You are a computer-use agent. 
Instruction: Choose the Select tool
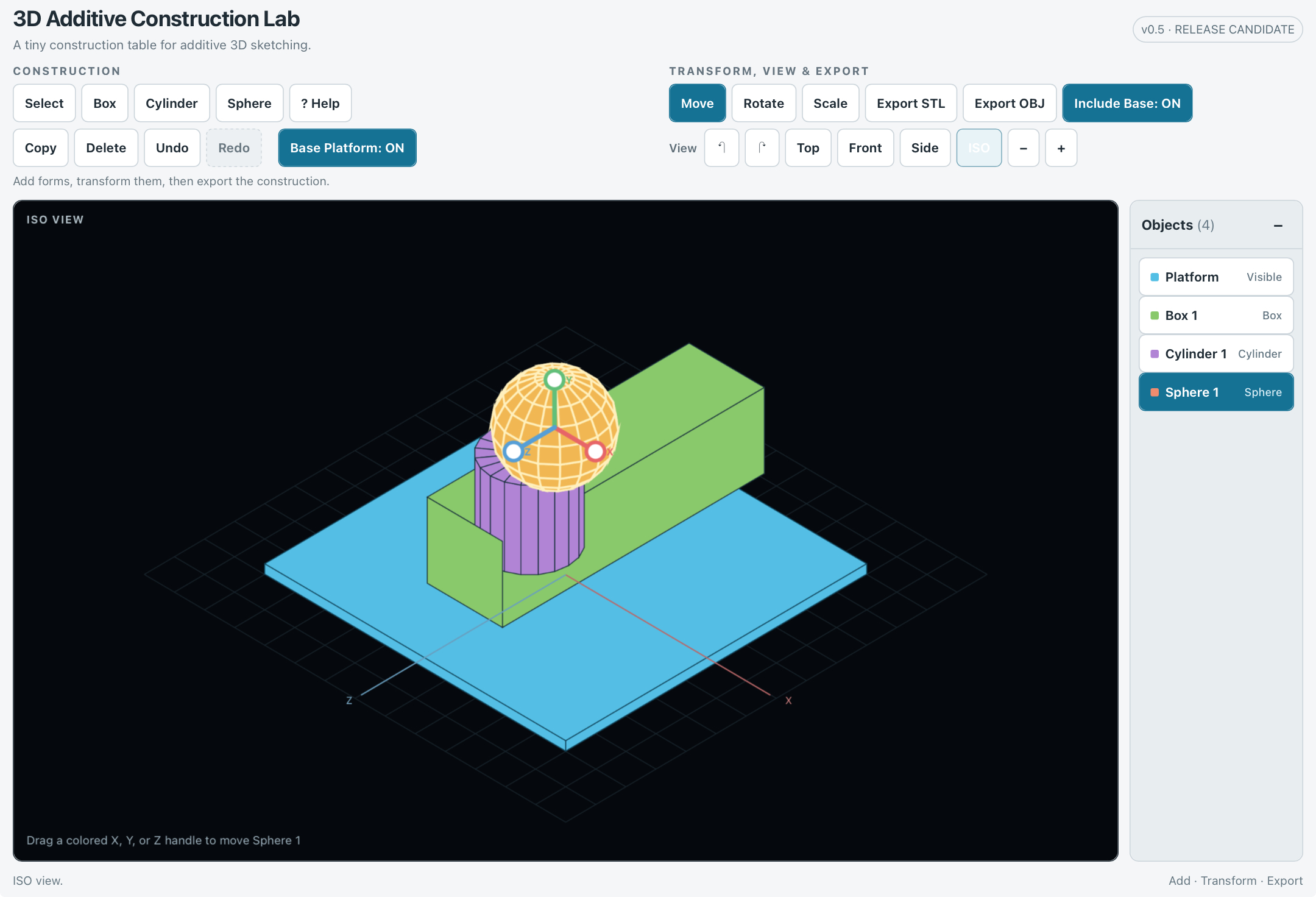point(44,104)
